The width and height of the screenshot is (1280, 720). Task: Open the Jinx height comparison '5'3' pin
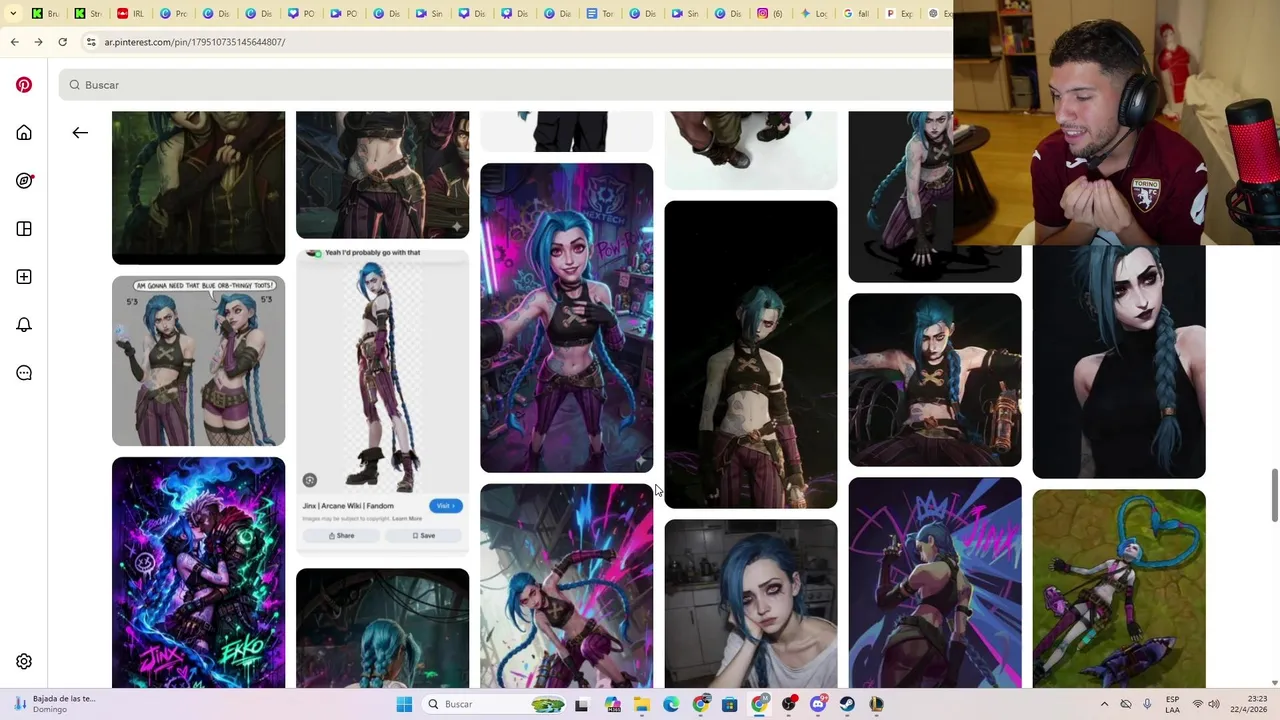(198, 361)
